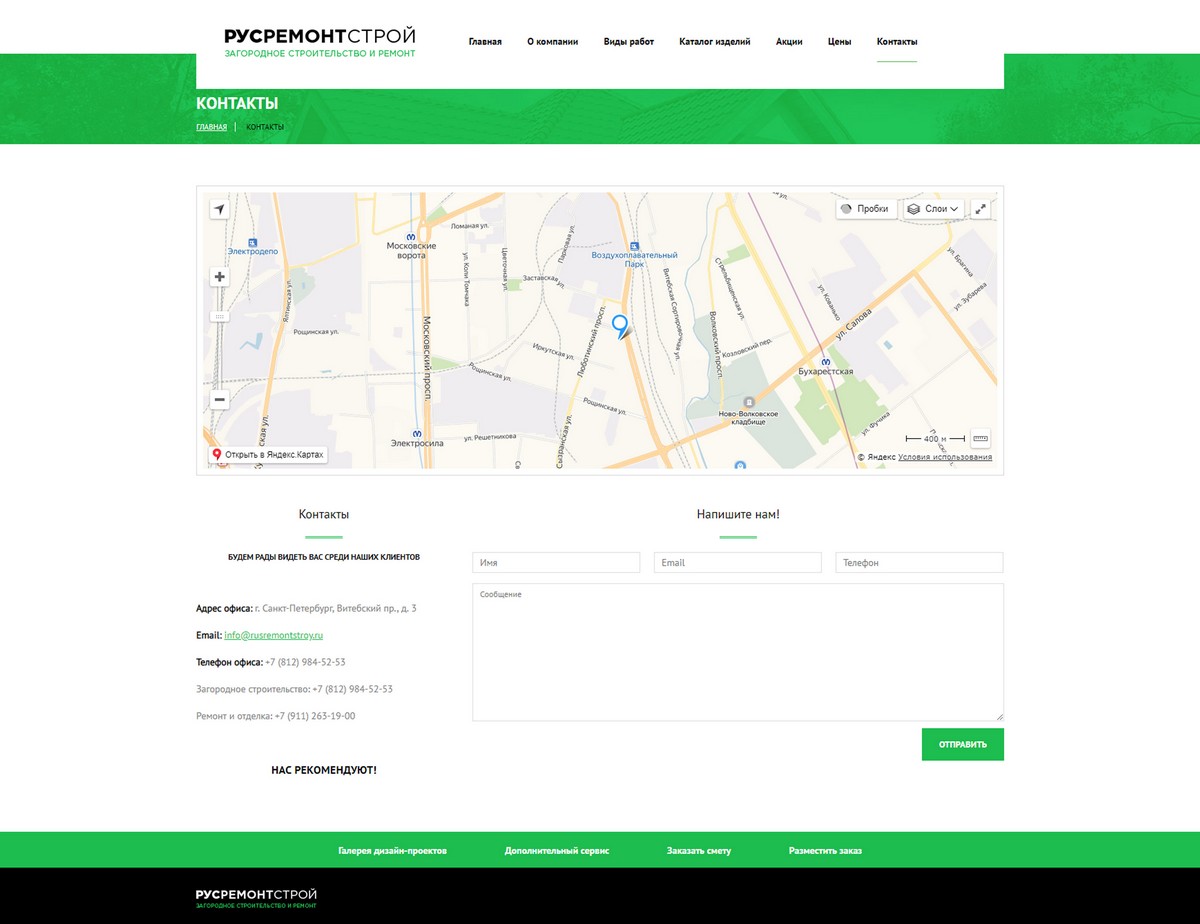Expand the map to fullscreen
The width and height of the screenshot is (1200, 924).
pyautogui.click(x=980, y=209)
